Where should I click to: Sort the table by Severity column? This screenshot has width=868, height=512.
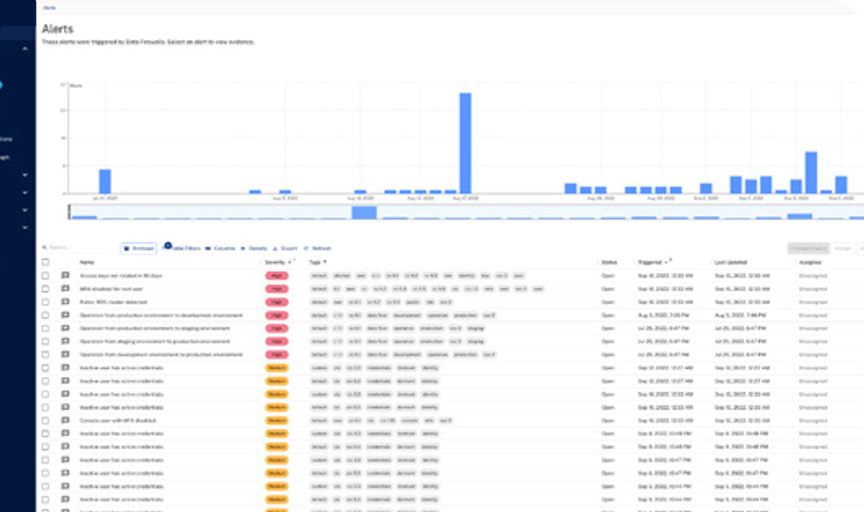pos(275,262)
